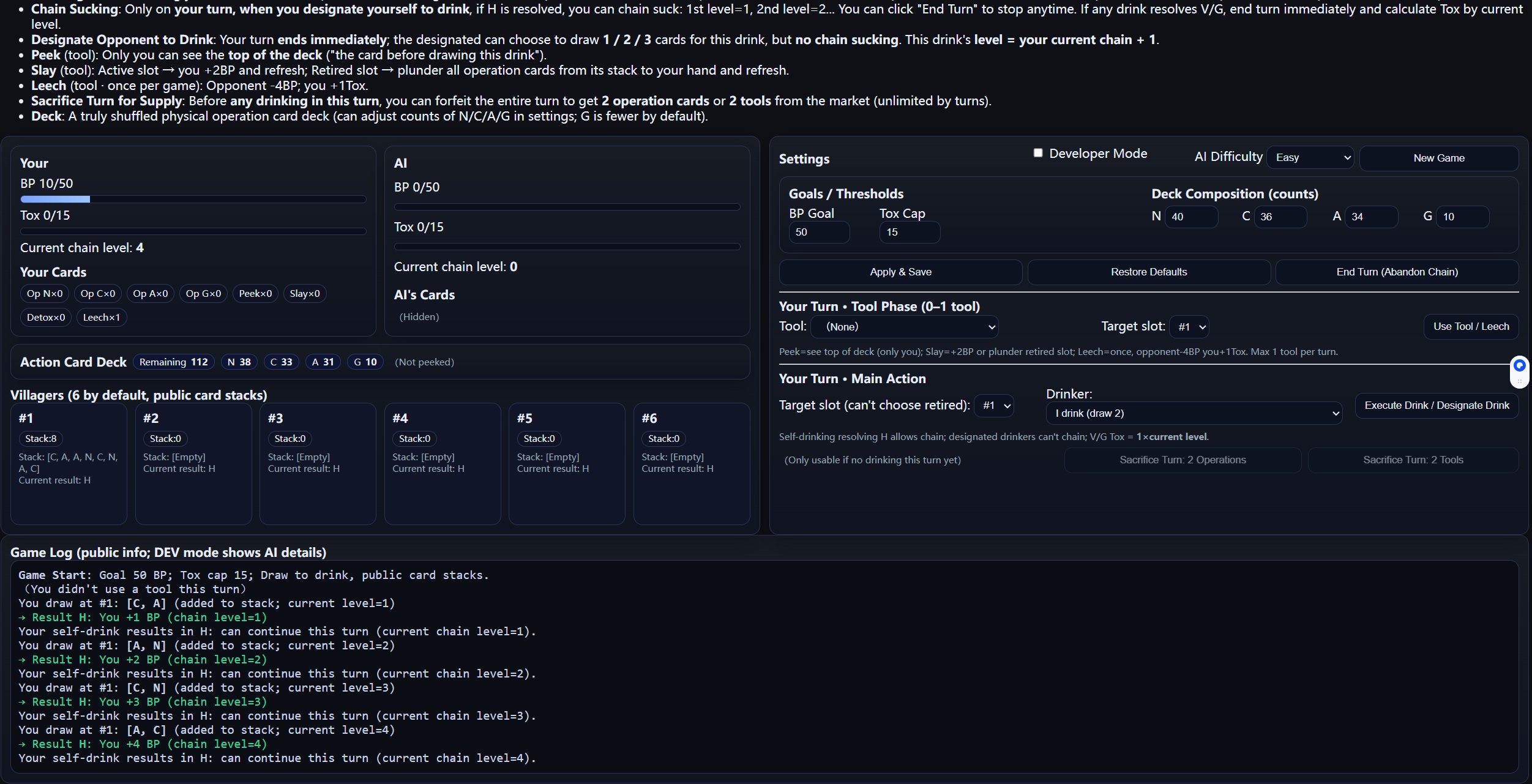Select villager card #3

[318, 463]
